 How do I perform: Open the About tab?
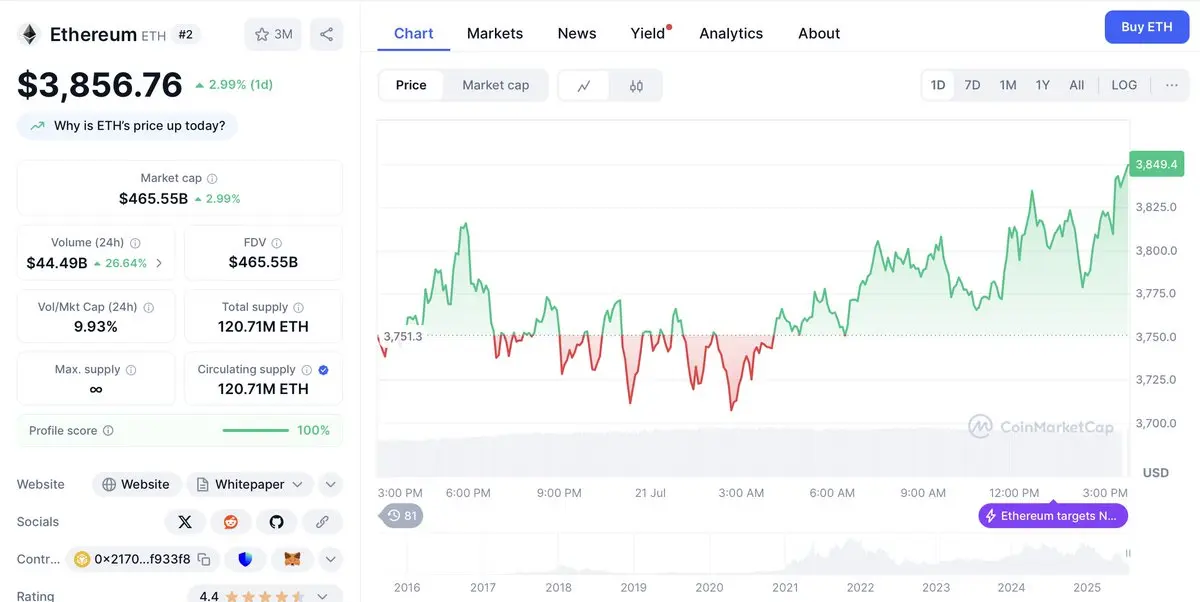pos(819,33)
